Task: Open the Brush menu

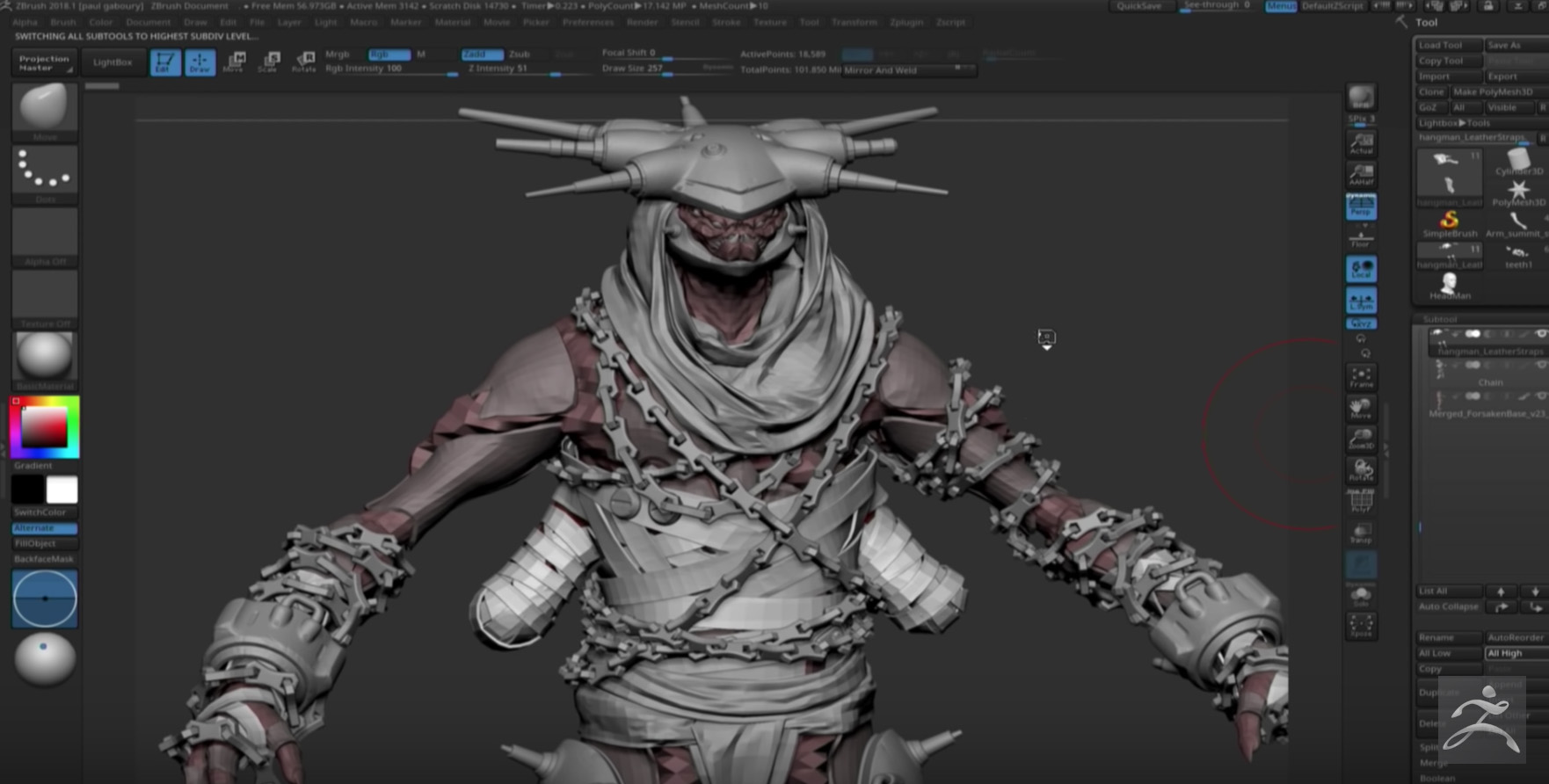Action: tap(63, 22)
